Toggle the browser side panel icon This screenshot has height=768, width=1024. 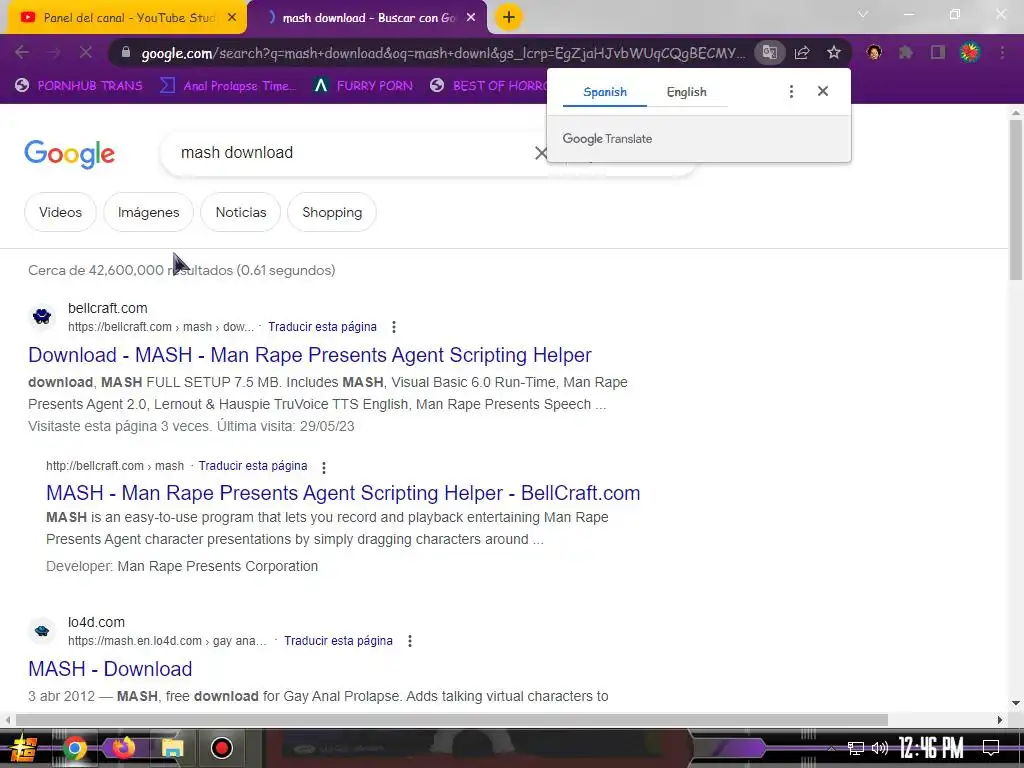click(x=938, y=52)
